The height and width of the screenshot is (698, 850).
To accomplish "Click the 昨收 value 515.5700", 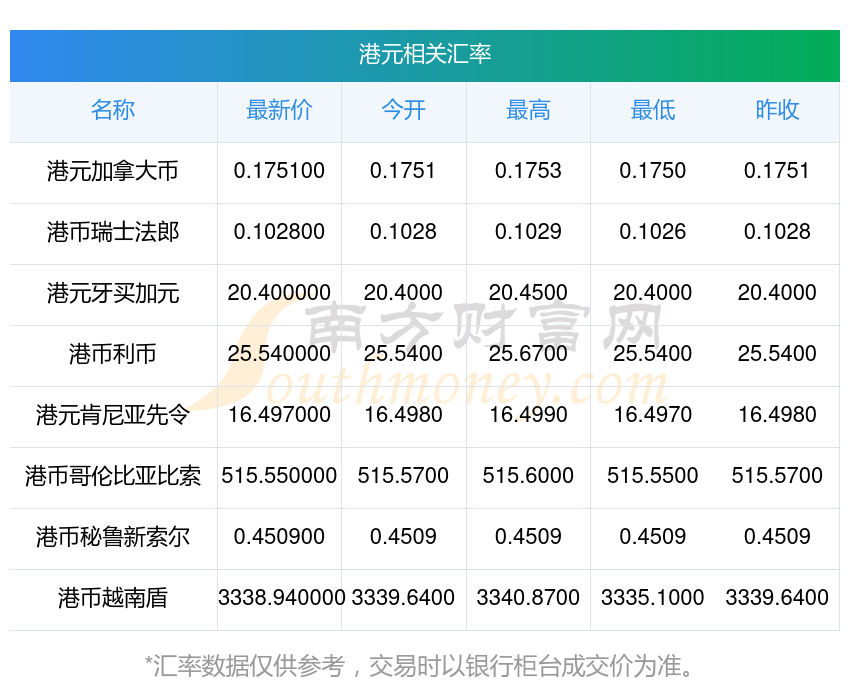I will [x=777, y=476].
